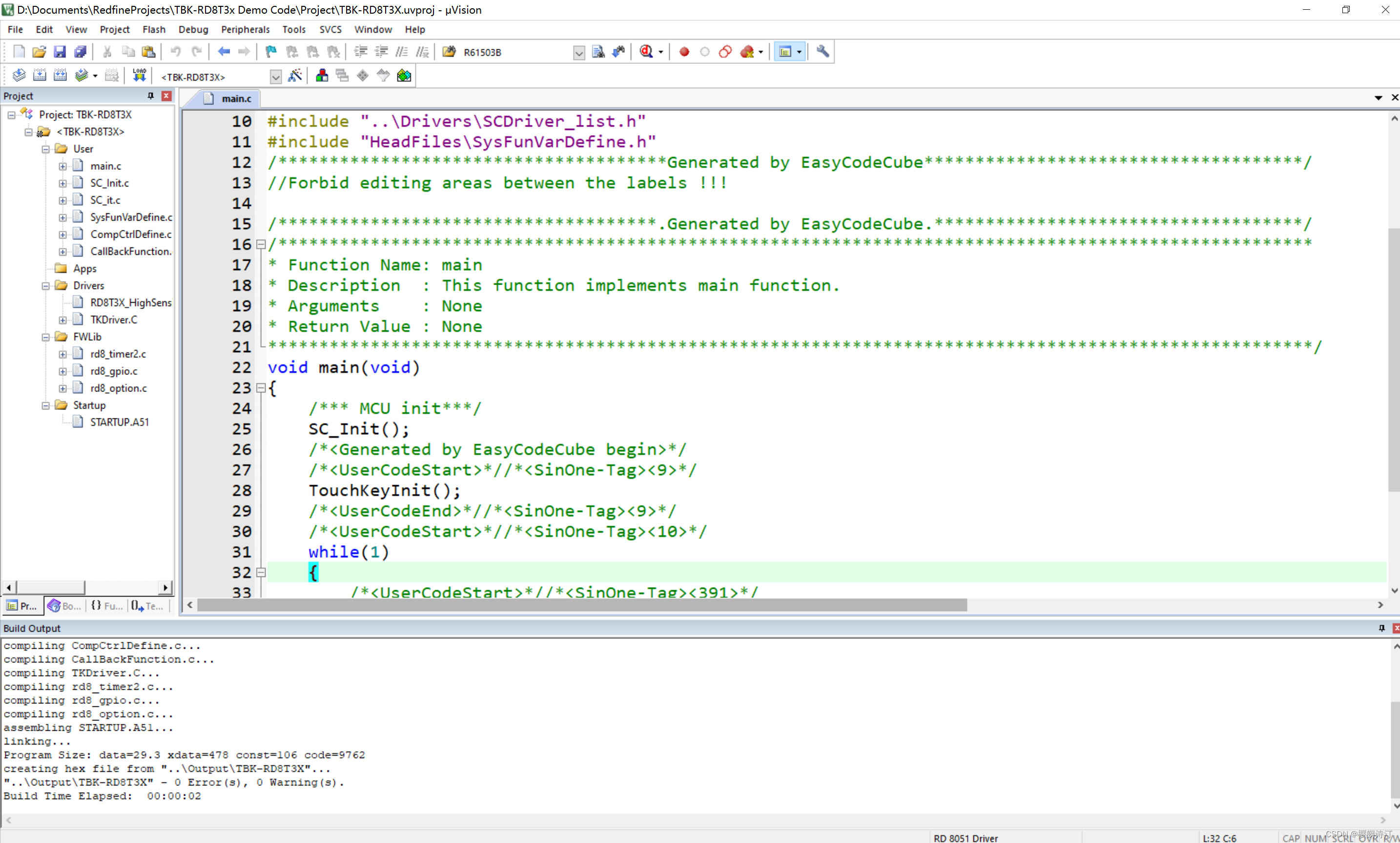Viewport: 1400px width, 843px height.
Task: Open the R61503B find combo box dropdown
Action: [579, 53]
